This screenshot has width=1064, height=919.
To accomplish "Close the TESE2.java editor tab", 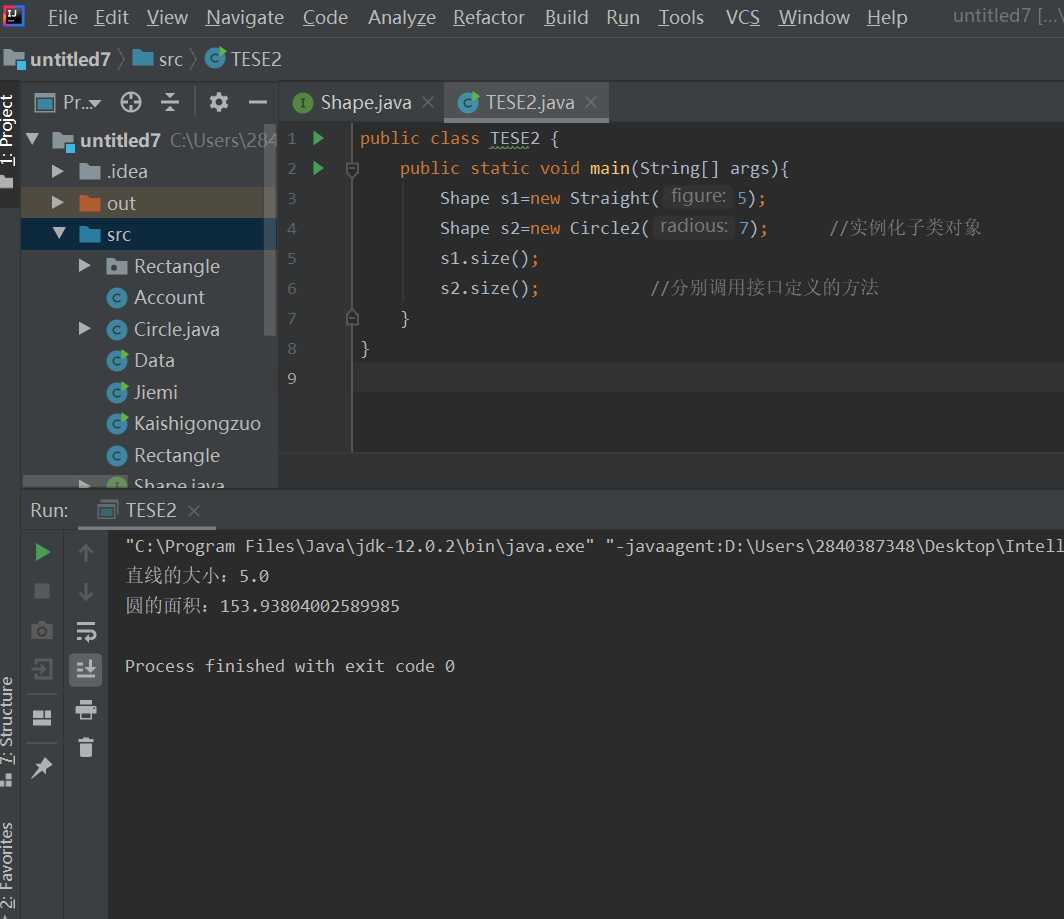I will (592, 102).
